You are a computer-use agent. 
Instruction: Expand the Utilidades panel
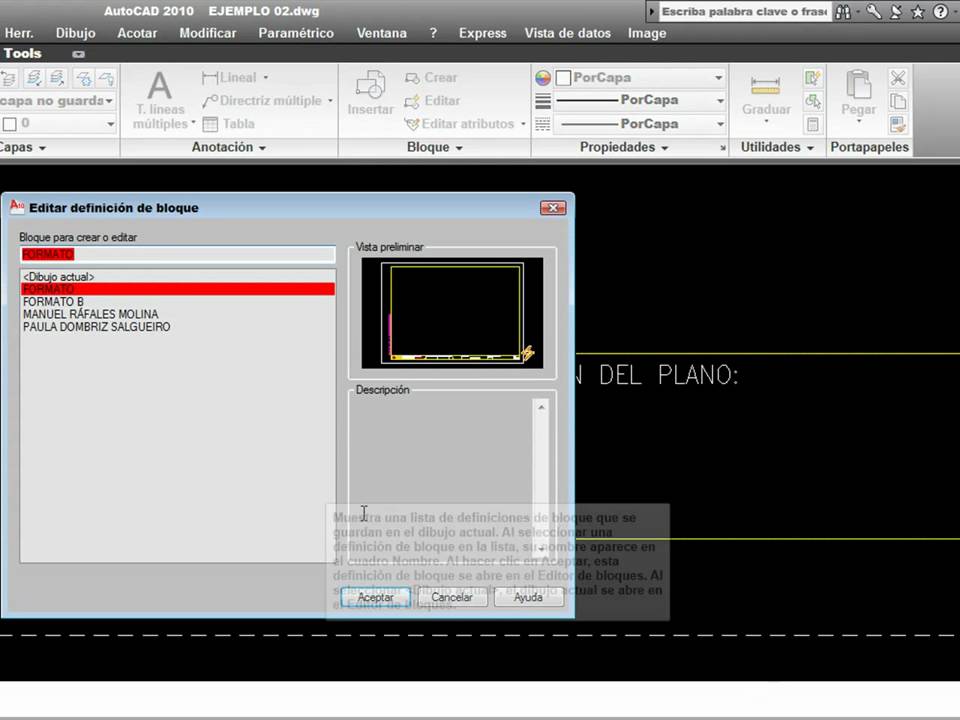pos(777,148)
